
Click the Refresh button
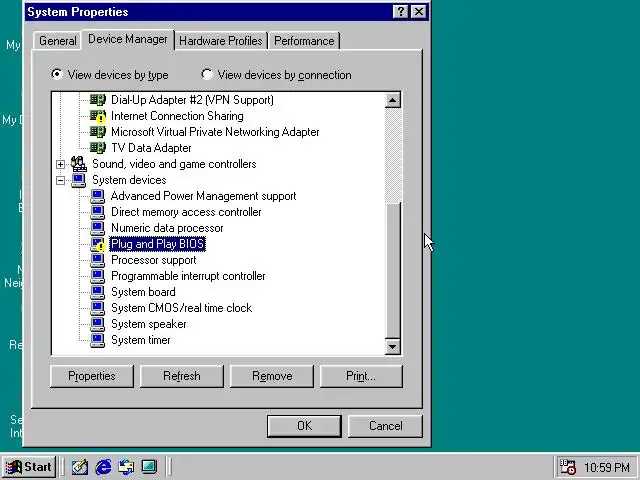182,376
